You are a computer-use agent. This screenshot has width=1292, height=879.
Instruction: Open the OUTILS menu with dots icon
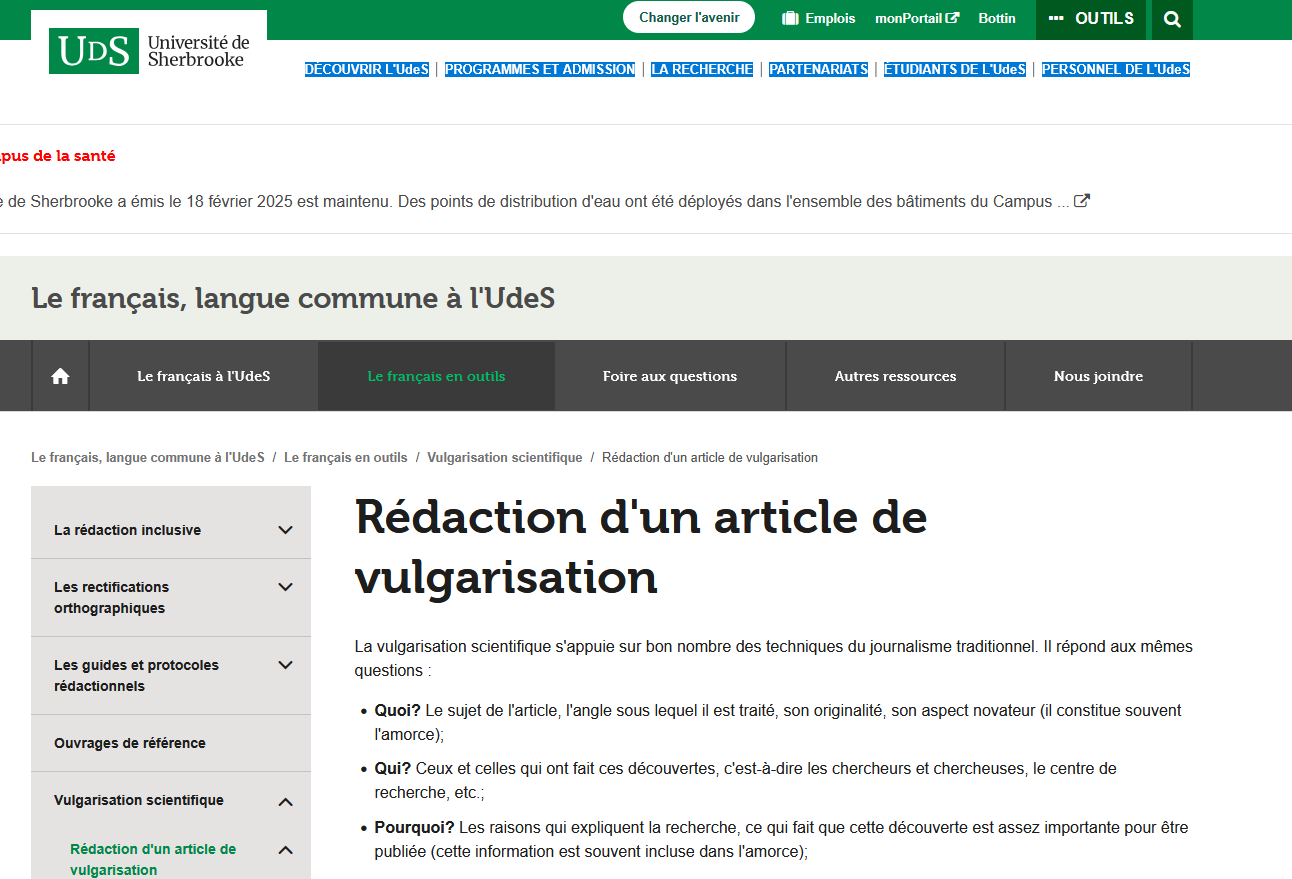(x=1091, y=18)
